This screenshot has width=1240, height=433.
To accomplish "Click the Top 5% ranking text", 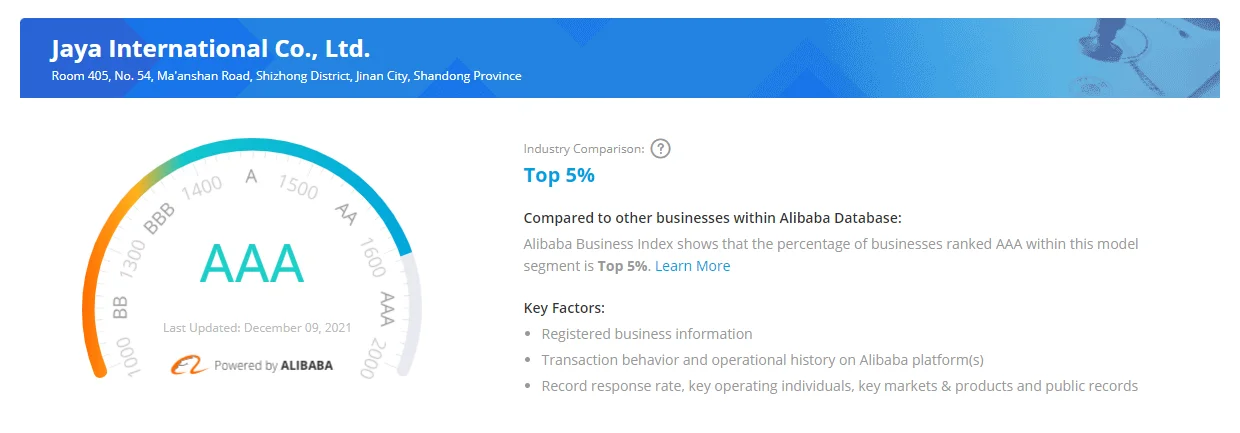I will coord(559,176).
